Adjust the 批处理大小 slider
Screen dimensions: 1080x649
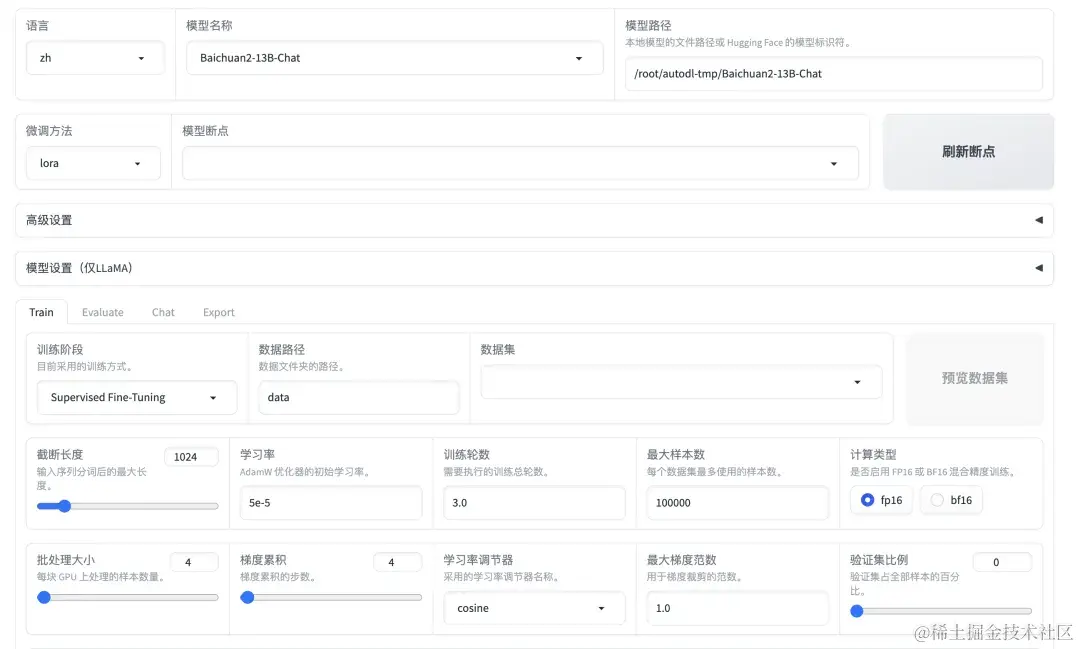tap(127, 597)
